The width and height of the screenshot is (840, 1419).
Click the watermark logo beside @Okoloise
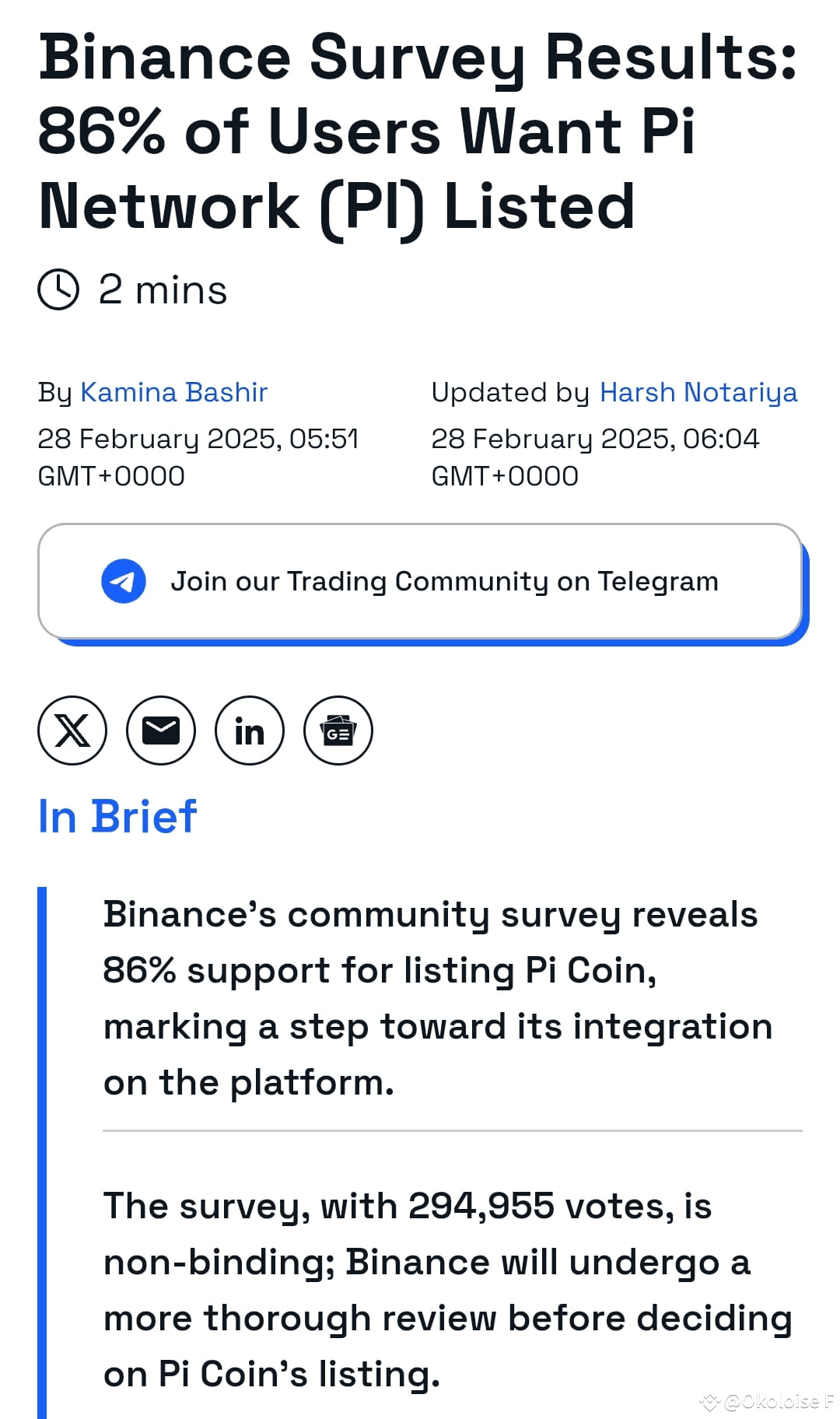(x=709, y=1402)
